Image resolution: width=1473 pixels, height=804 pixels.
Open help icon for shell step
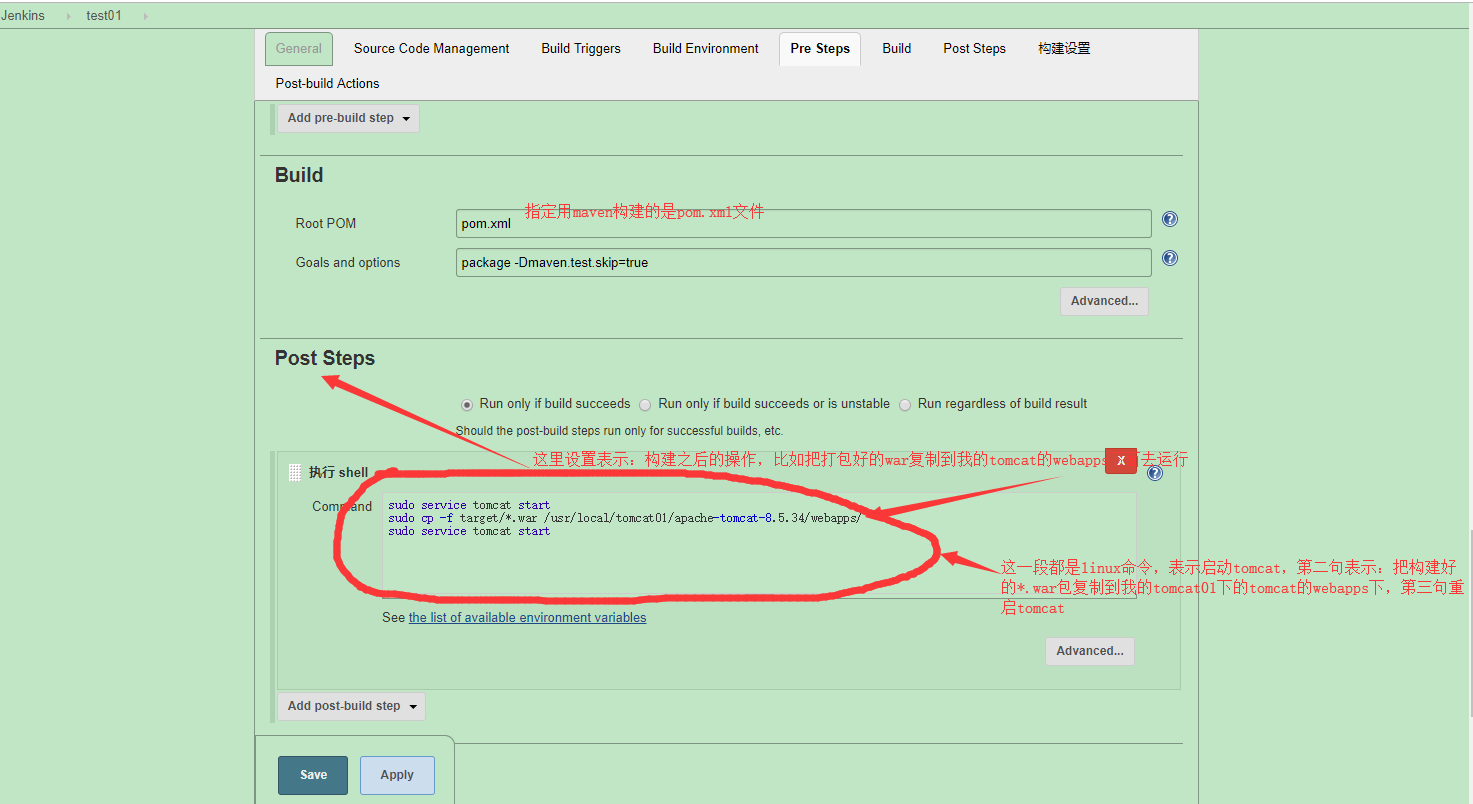click(1155, 473)
